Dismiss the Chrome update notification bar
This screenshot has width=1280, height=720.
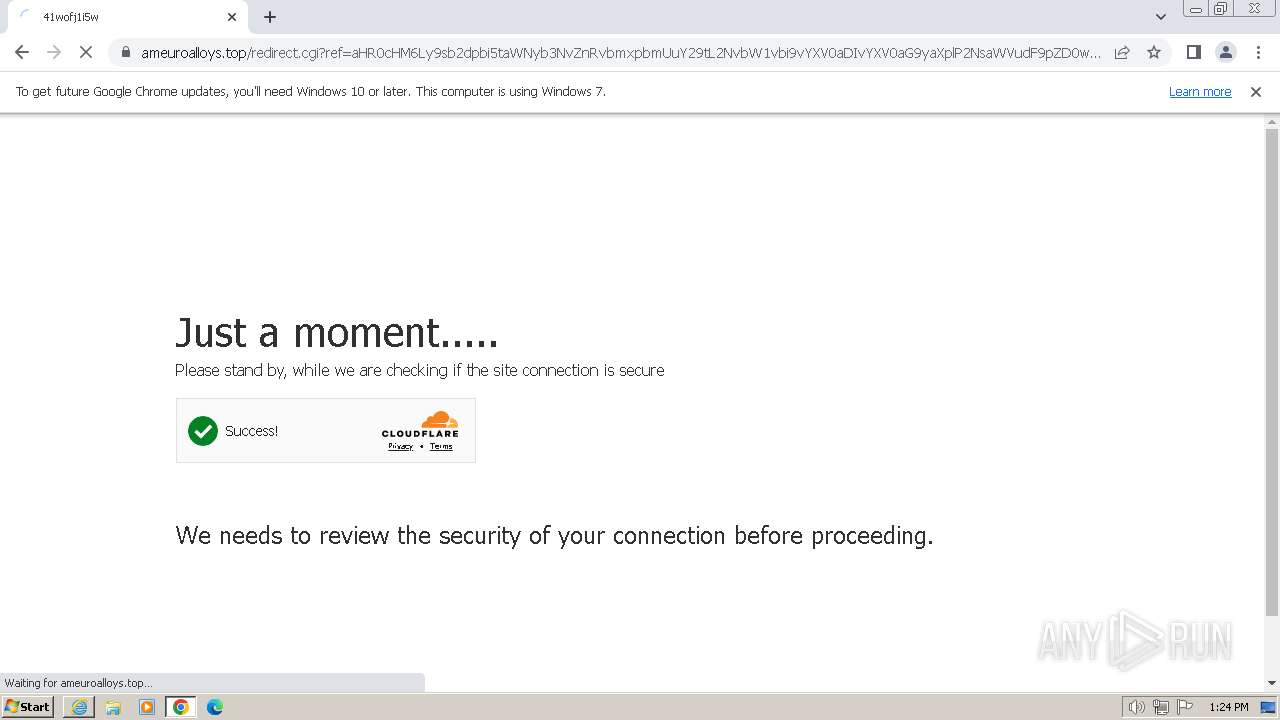click(x=1256, y=91)
